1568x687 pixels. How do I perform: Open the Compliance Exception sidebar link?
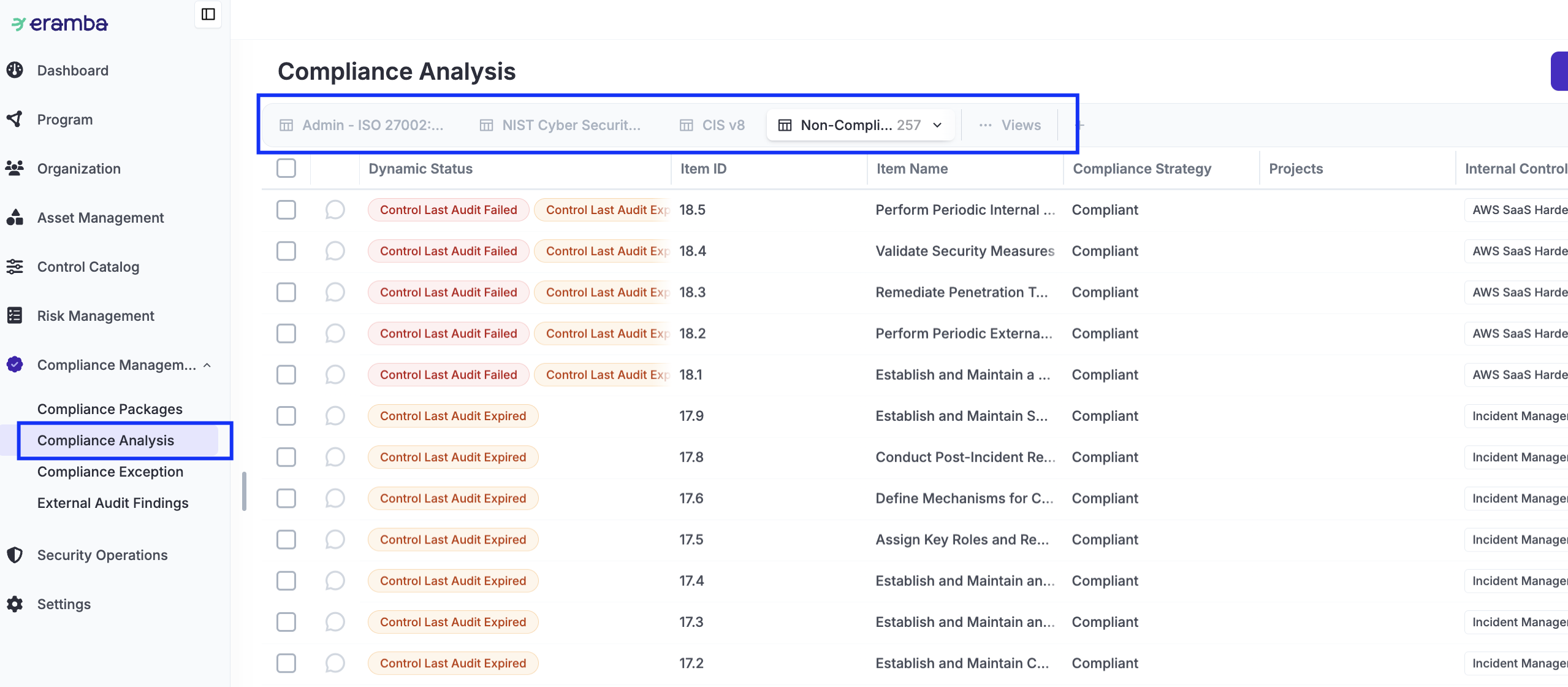point(110,472)
